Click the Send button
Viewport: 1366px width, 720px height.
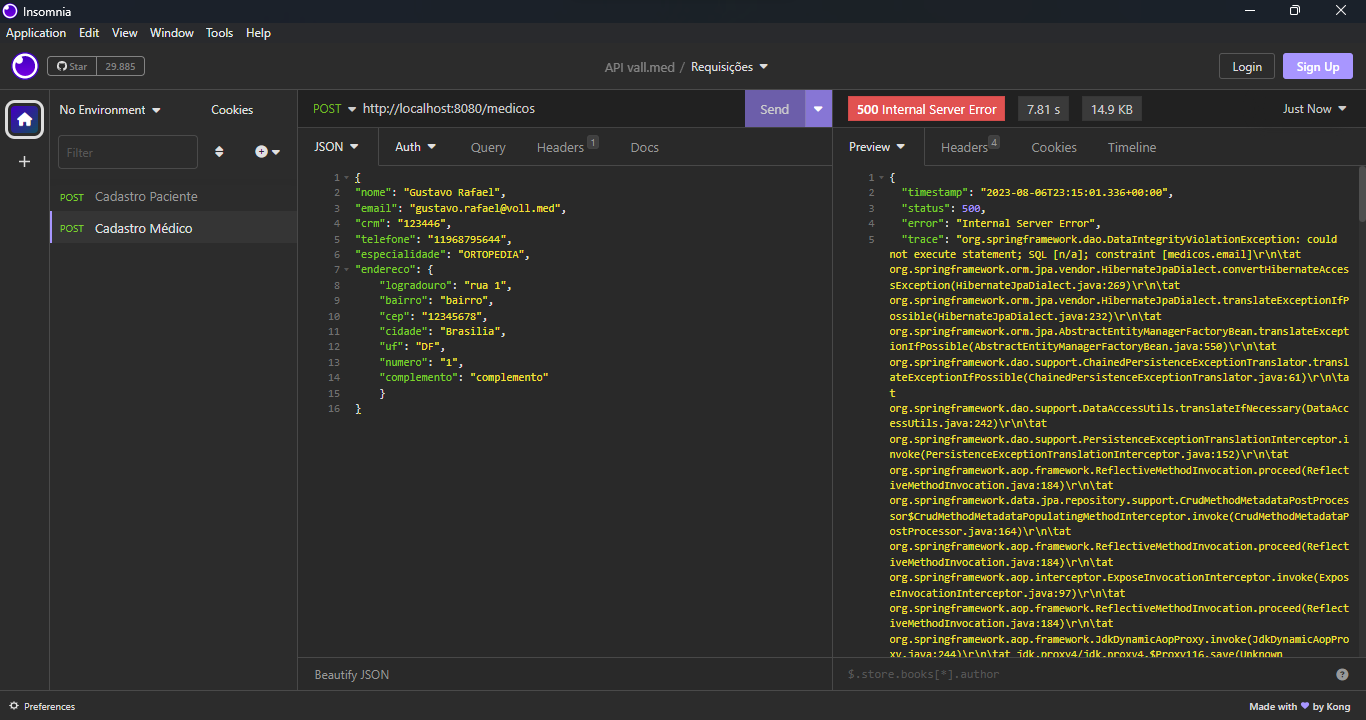pos(775,109)
